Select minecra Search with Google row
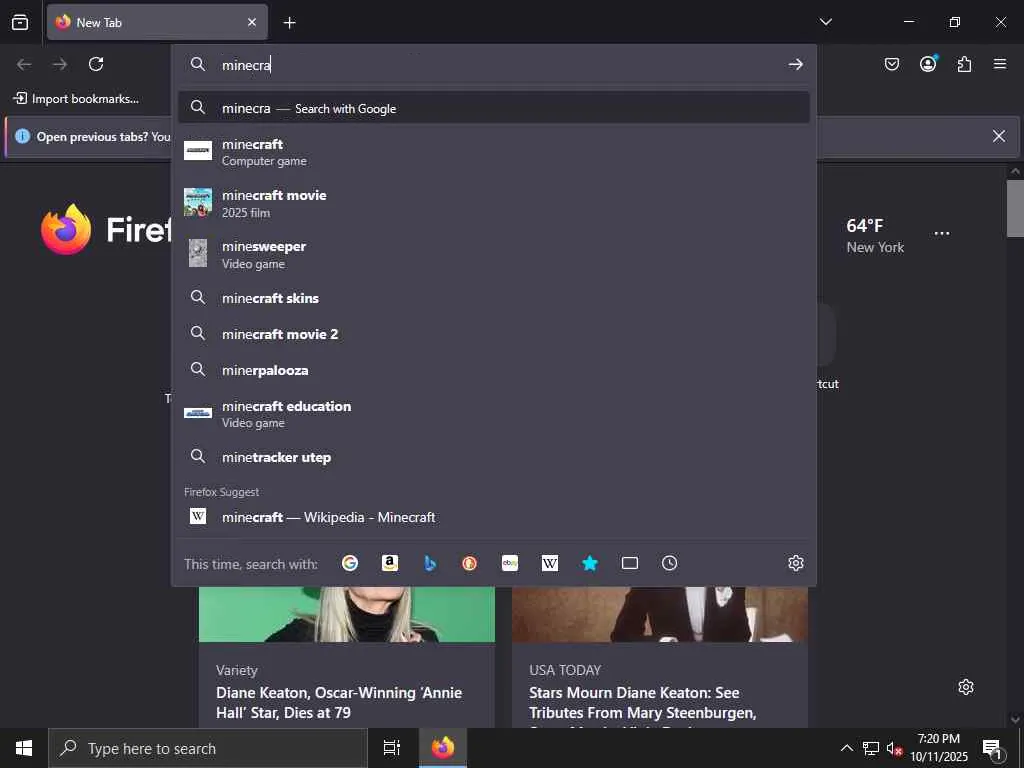The image size is (1024, 768). (x=494, y=108)
